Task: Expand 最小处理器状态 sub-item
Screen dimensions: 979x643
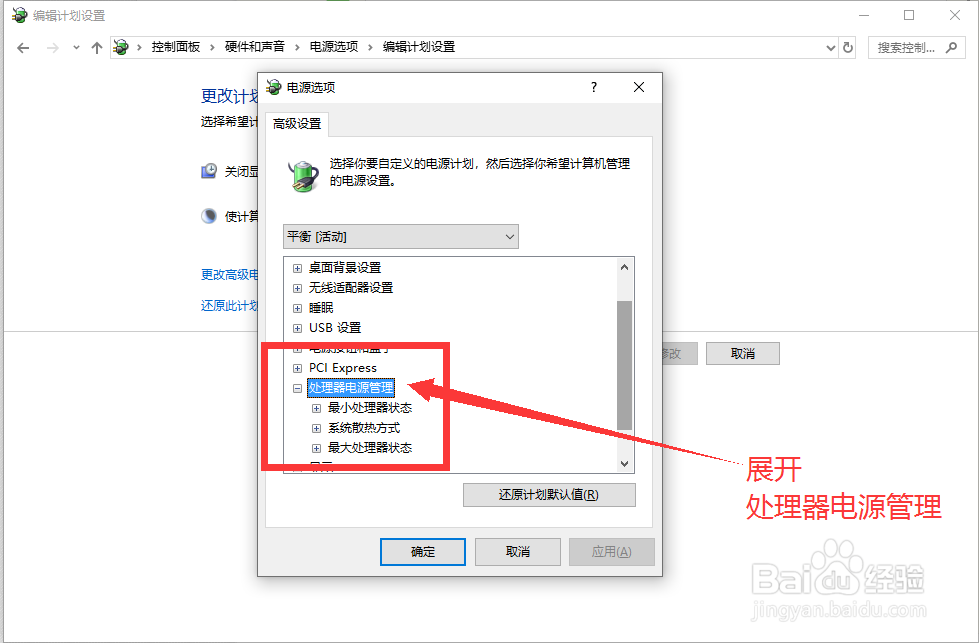Action: (317, 408)
